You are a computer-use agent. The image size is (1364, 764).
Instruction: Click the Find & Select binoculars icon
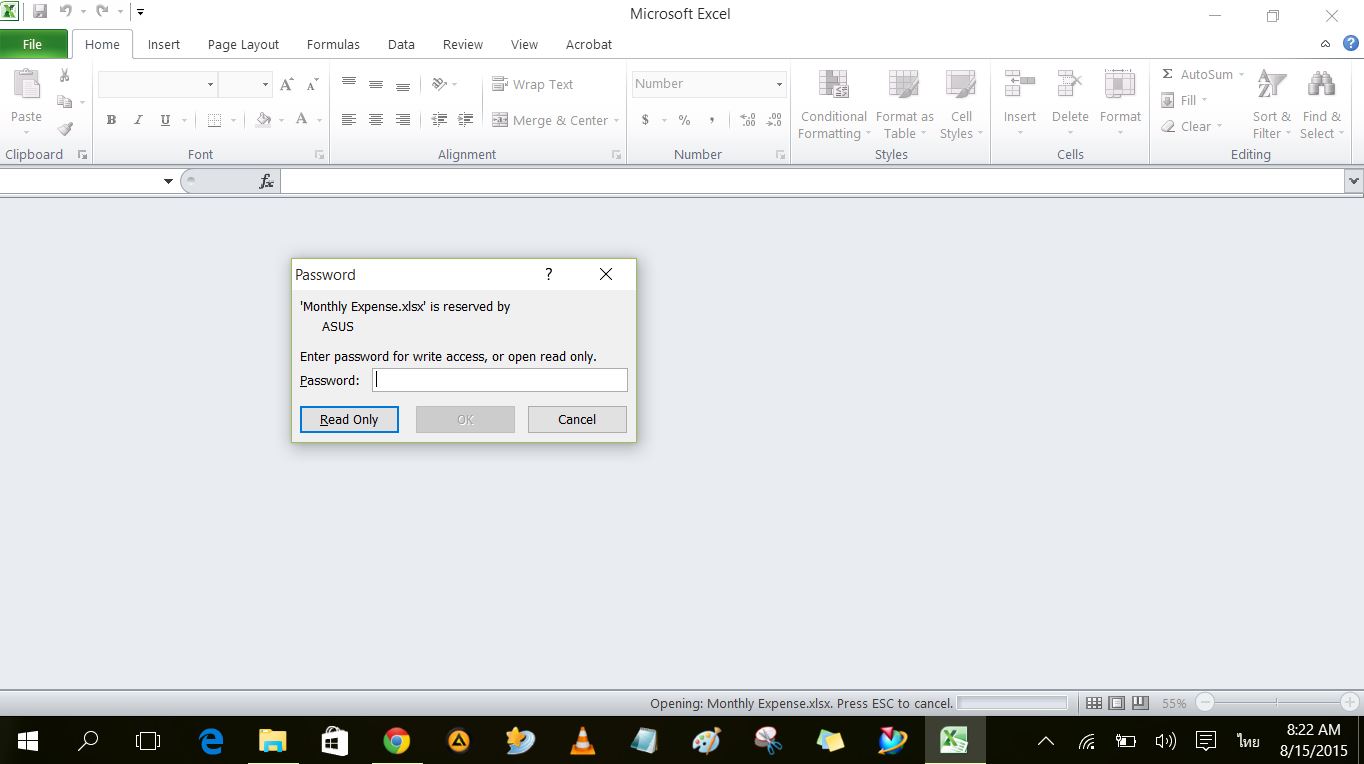point(1321,88)
